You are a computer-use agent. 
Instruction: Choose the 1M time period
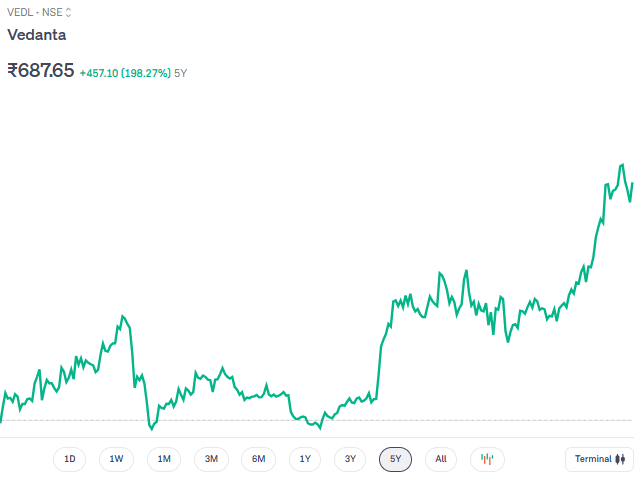[164, 459]
